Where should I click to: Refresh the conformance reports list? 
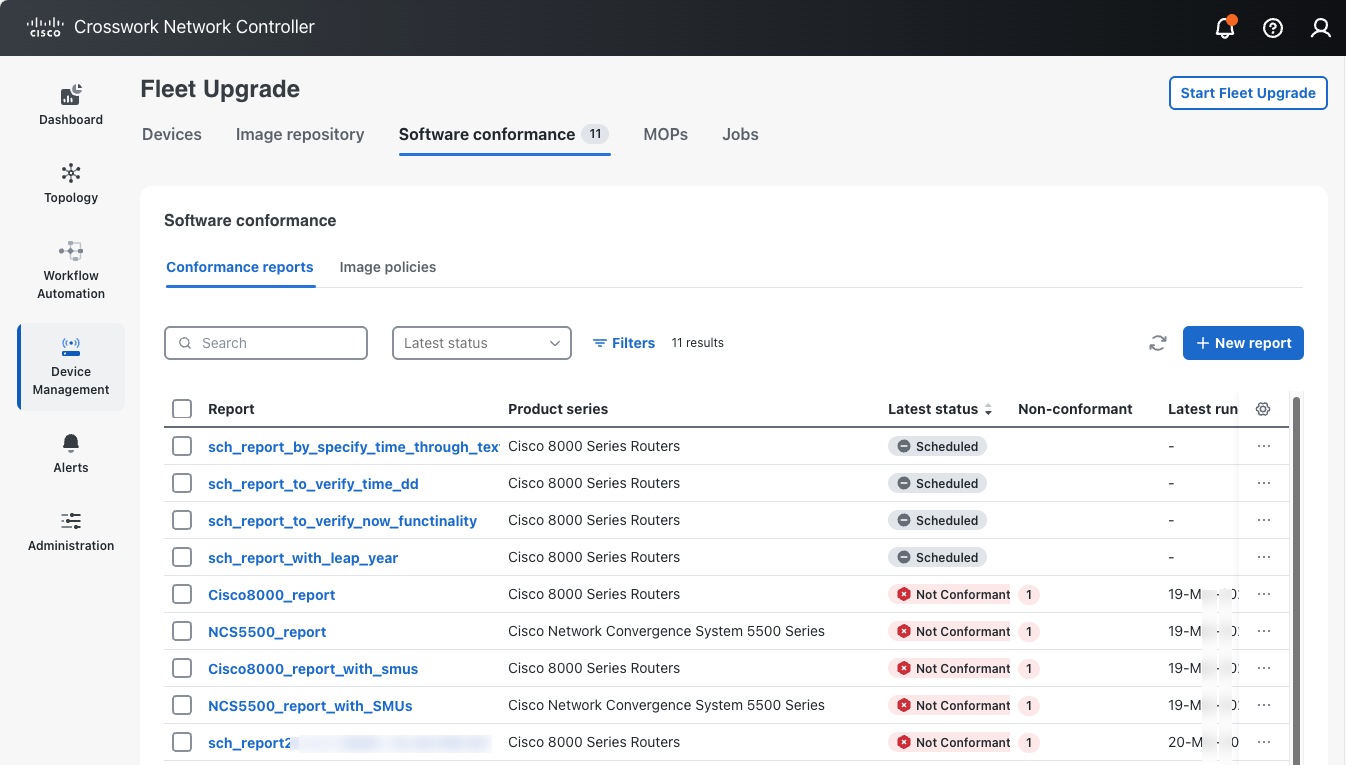(x=1157, y=342)
